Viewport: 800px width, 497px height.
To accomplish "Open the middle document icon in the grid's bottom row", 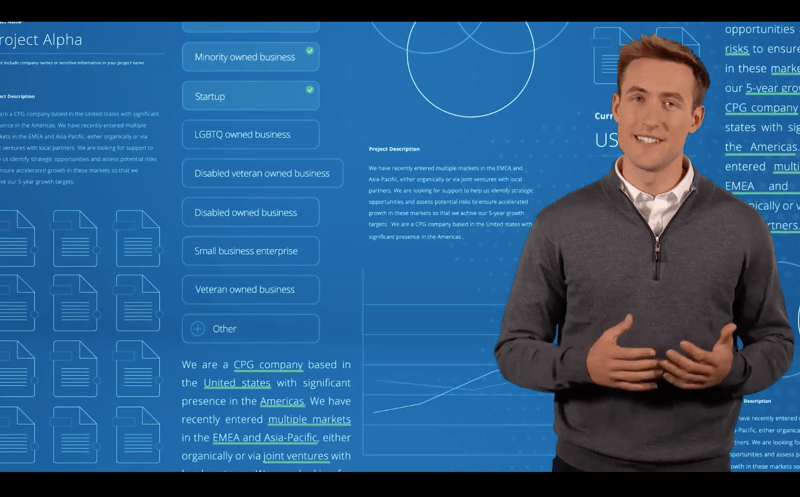I will coord(75,435).
